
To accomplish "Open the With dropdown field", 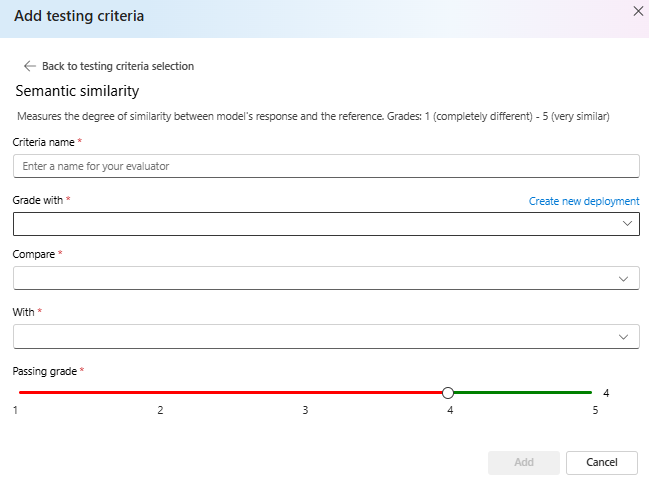I will click(x=310, y=336).
